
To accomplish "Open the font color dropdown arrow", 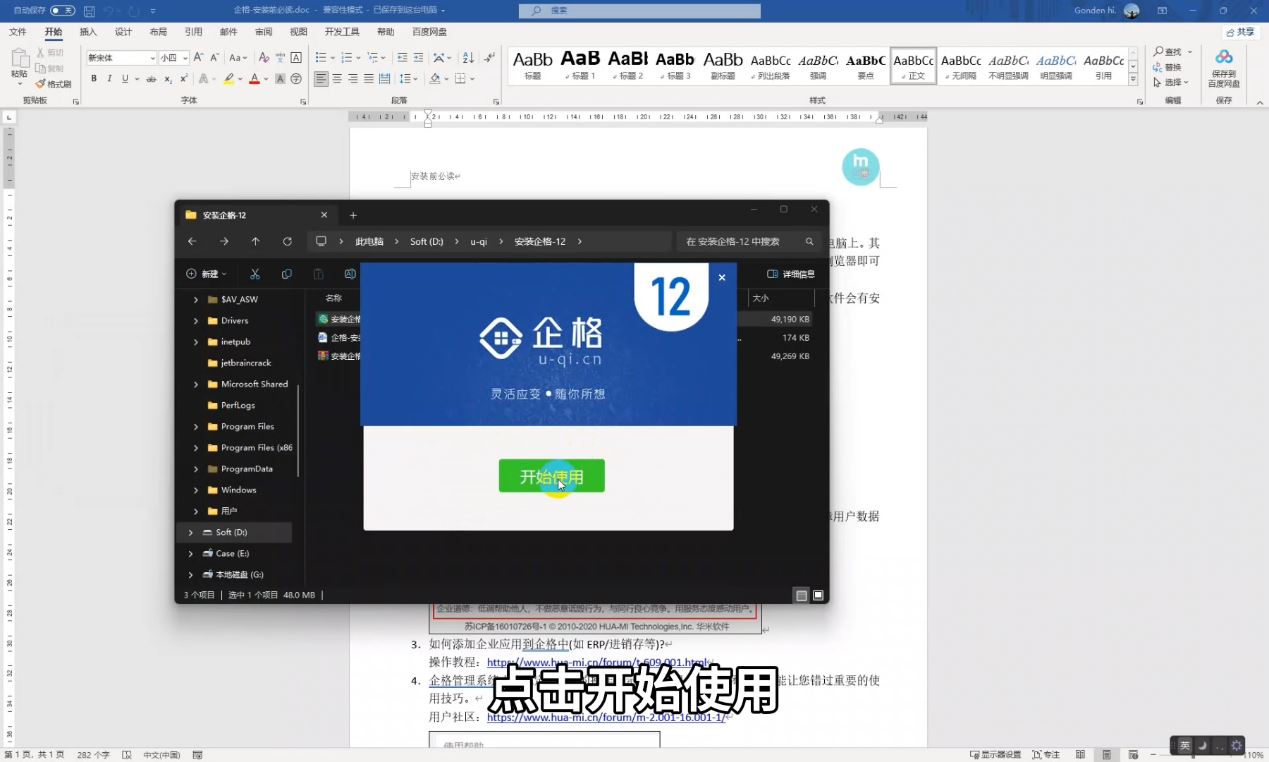I will [266, 79].
